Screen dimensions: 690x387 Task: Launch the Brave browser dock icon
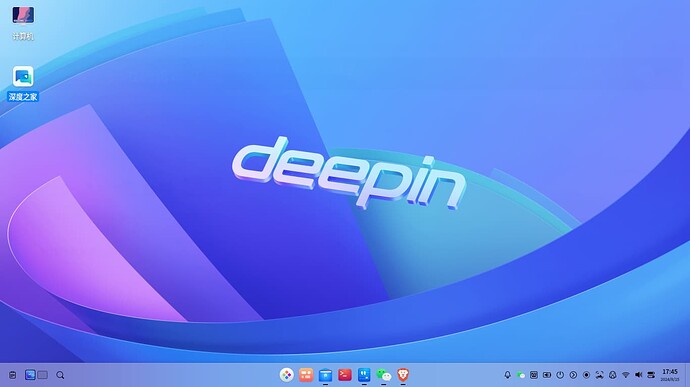403,375
